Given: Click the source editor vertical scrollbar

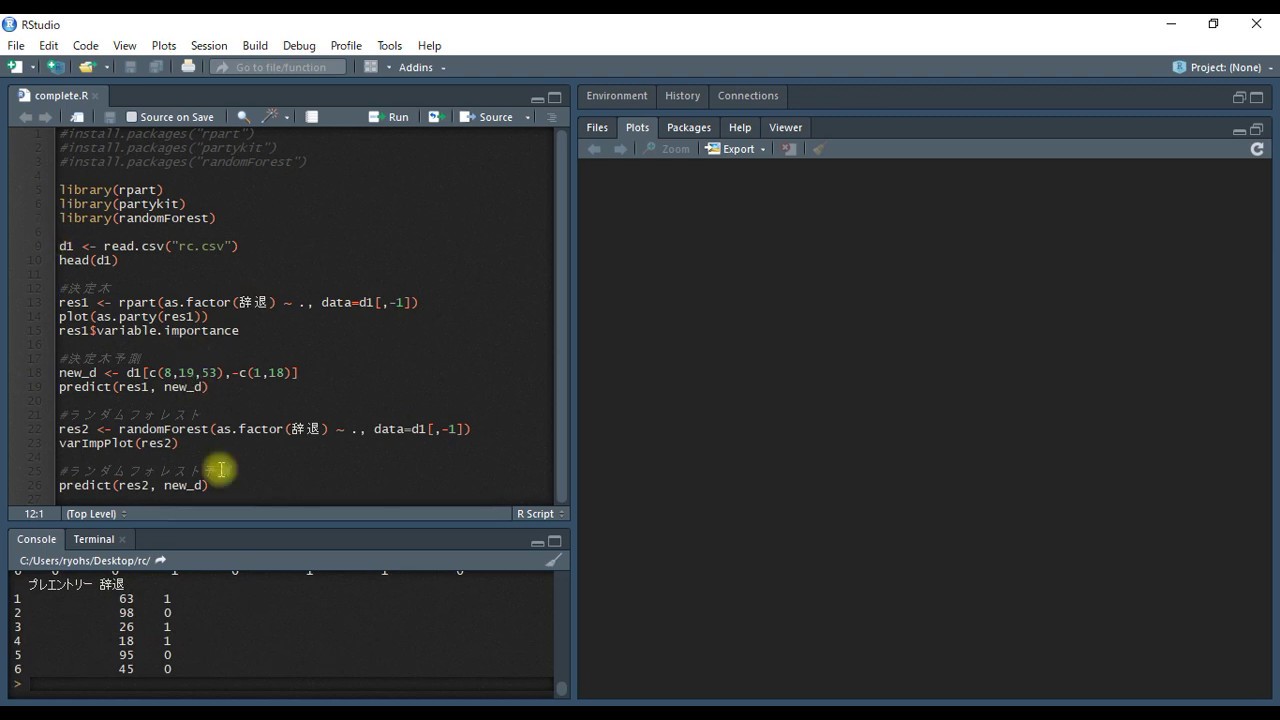Looking at the screenshot, I should [x=561, y=315].
